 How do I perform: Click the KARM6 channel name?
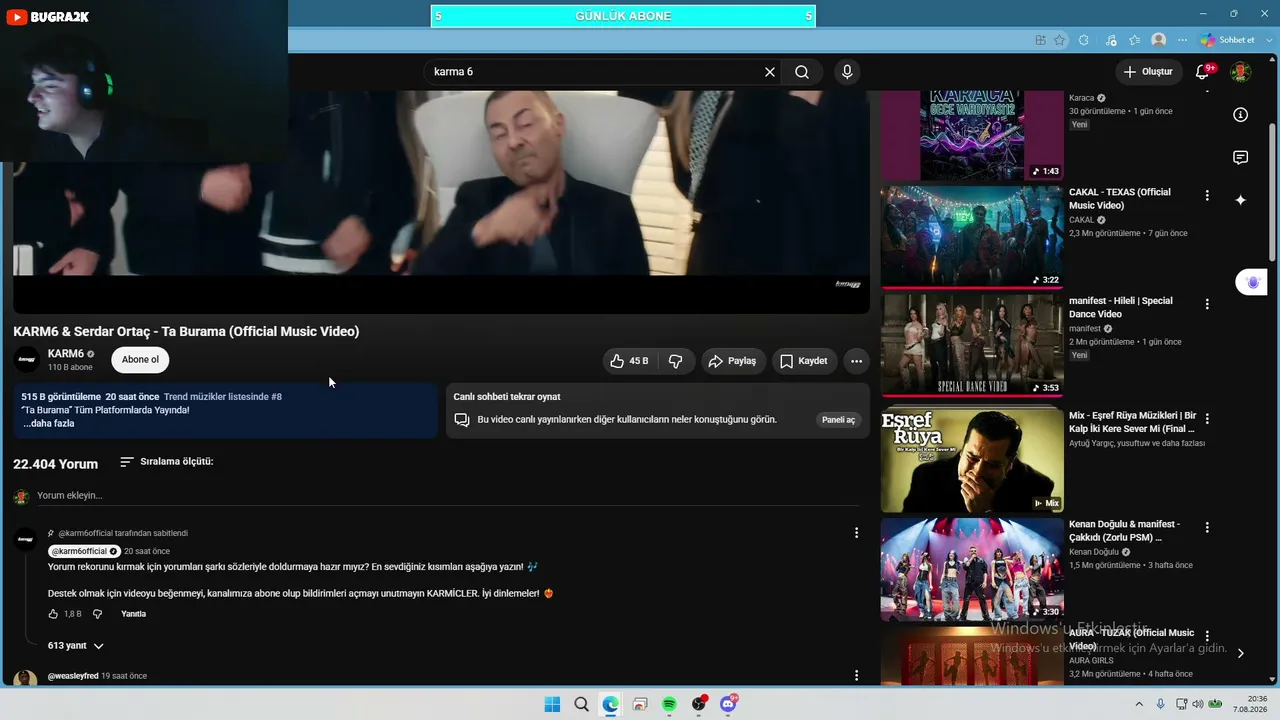coord(66,354)
